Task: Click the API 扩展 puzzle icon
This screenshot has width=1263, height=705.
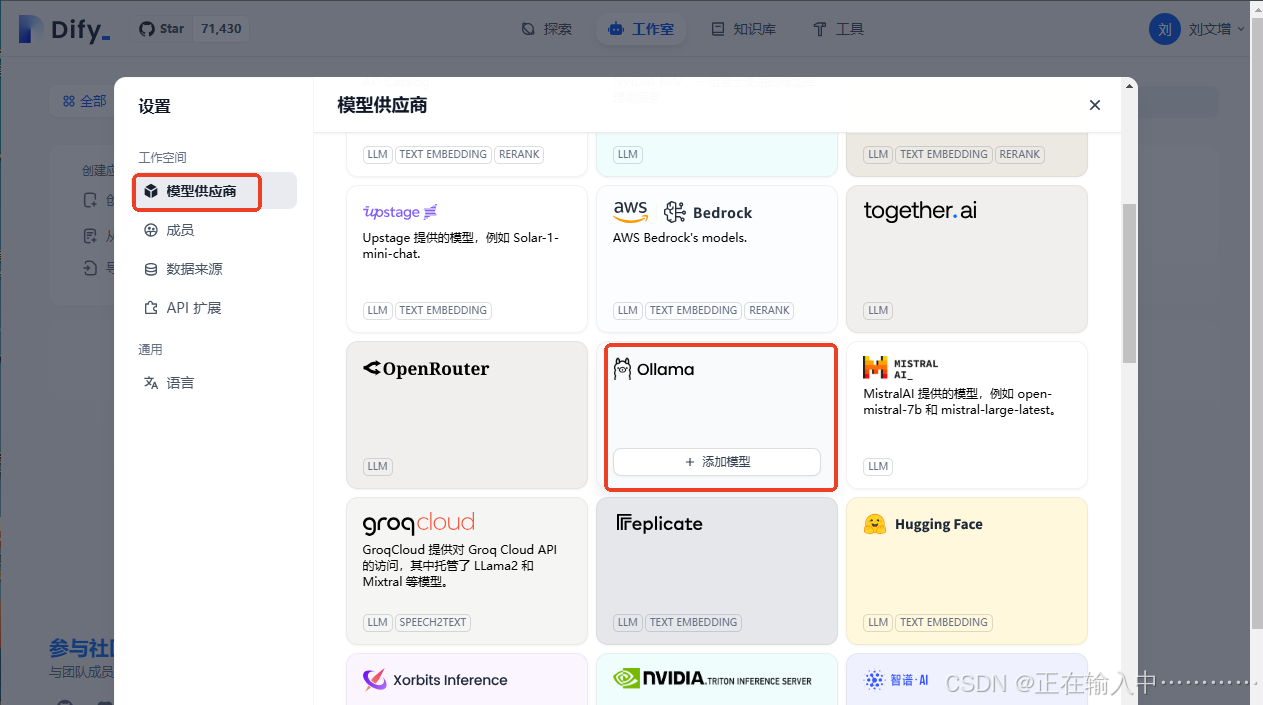Action: (x=151, y=308)
